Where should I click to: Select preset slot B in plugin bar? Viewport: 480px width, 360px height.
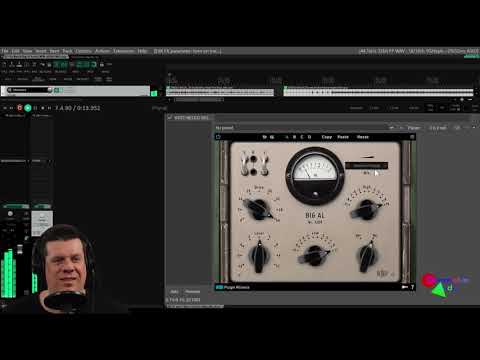[x=294, y=137]
